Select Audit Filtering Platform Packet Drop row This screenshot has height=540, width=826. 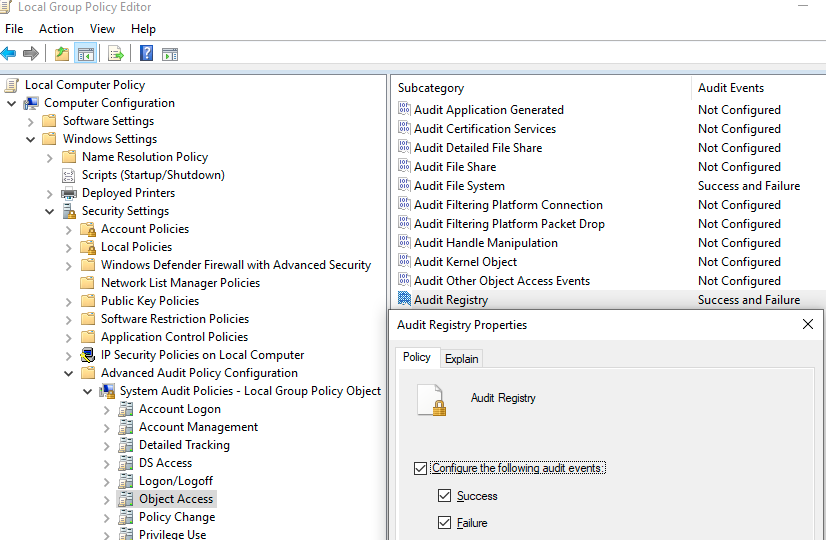[609, 223]
